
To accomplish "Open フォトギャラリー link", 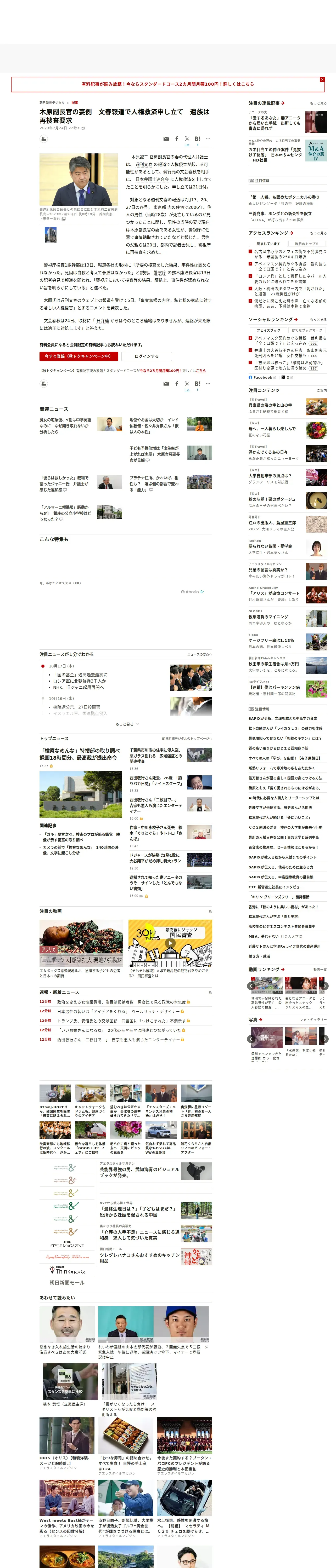I will pos(313,1019).
